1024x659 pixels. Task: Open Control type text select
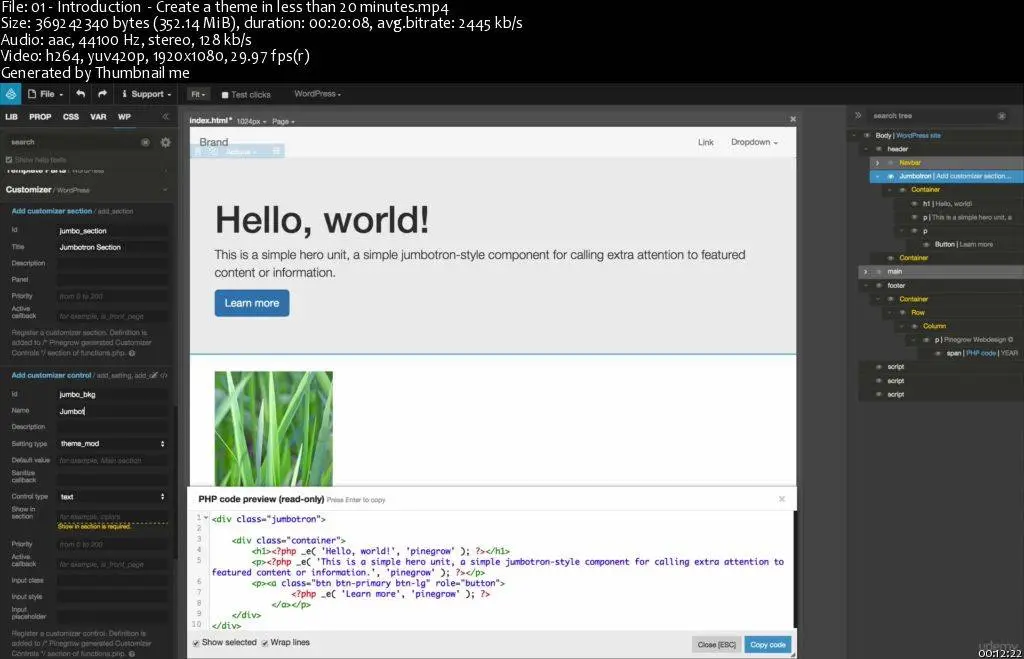(112, 496)
